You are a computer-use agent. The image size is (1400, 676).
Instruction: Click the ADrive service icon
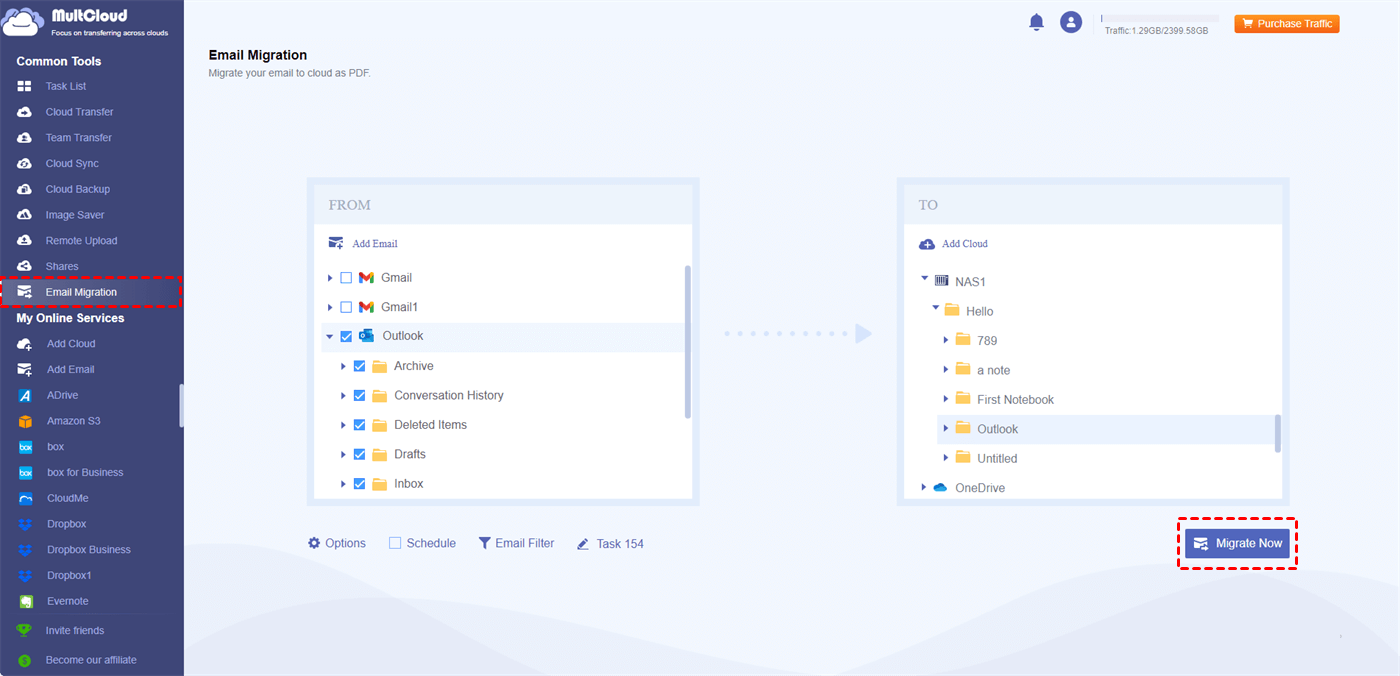(25, 395)
